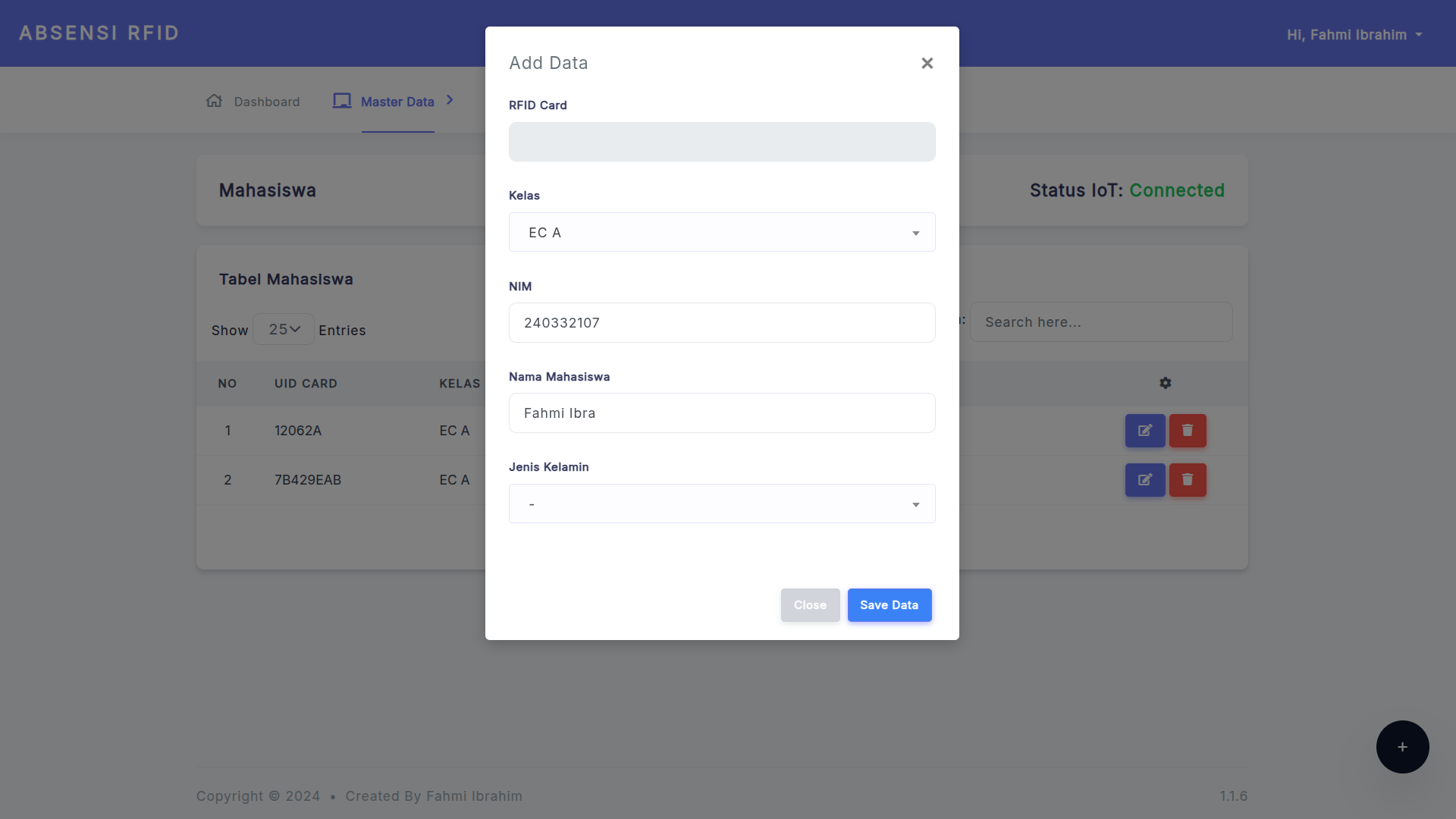
Task: Click the delete trash icon for row 12062A
Action: pos(1188,431)
